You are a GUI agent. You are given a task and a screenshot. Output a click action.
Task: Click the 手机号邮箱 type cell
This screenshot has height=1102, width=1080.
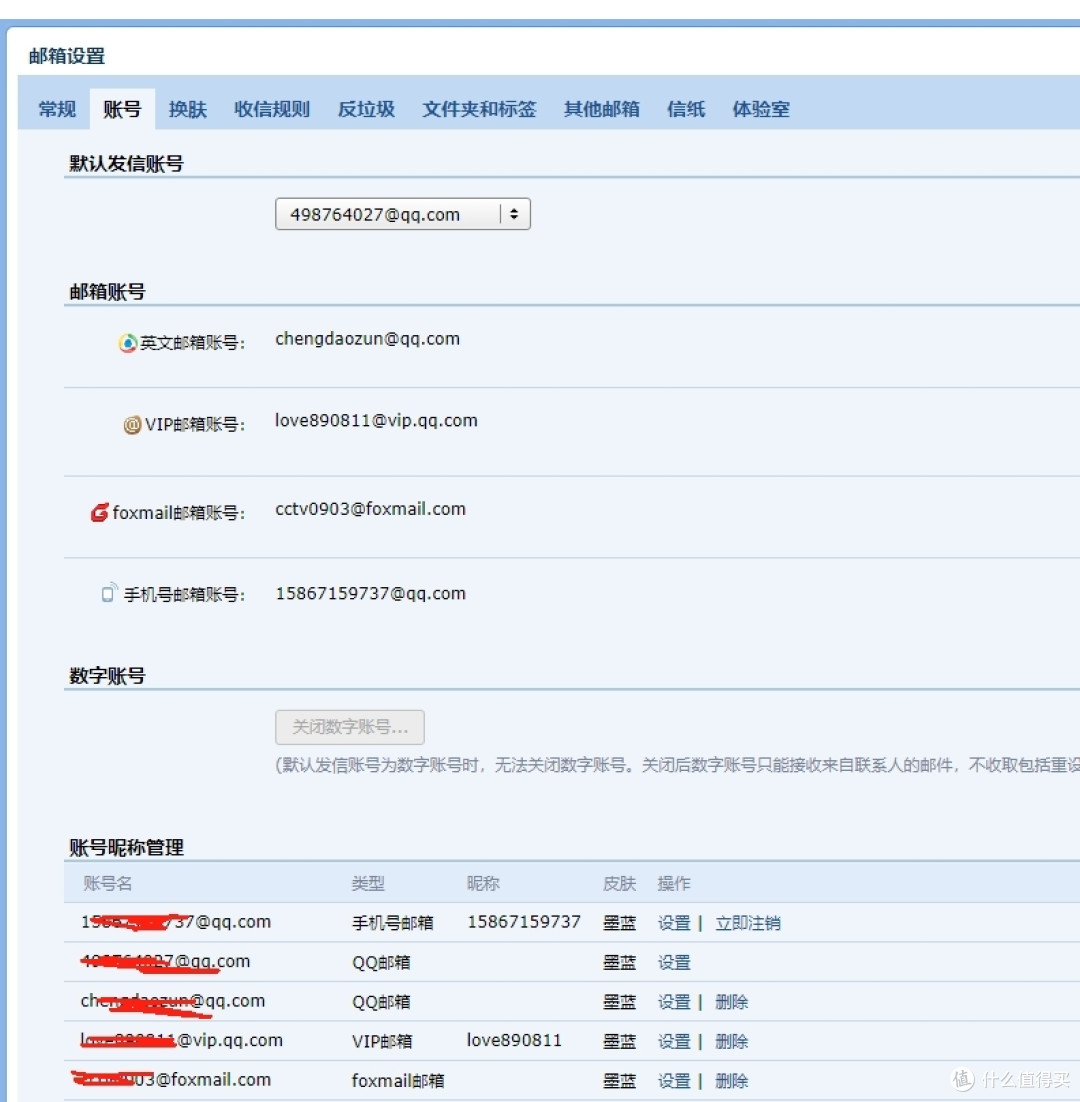click(393, 923)
